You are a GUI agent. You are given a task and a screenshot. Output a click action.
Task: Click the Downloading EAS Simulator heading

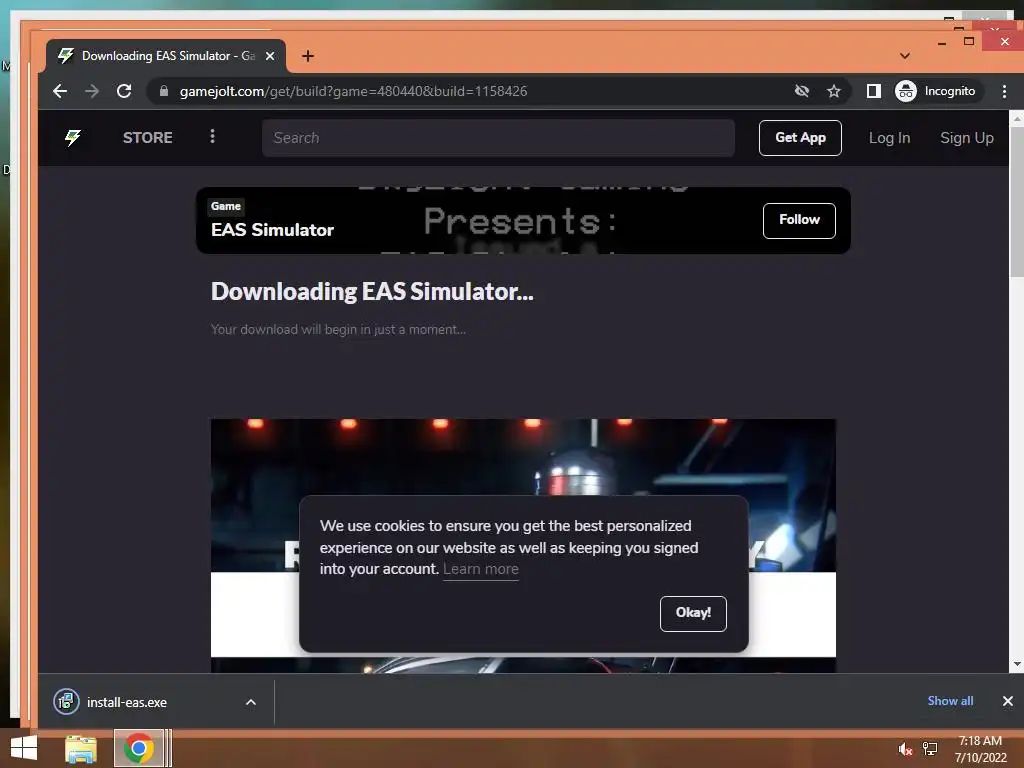coord(372,292)
